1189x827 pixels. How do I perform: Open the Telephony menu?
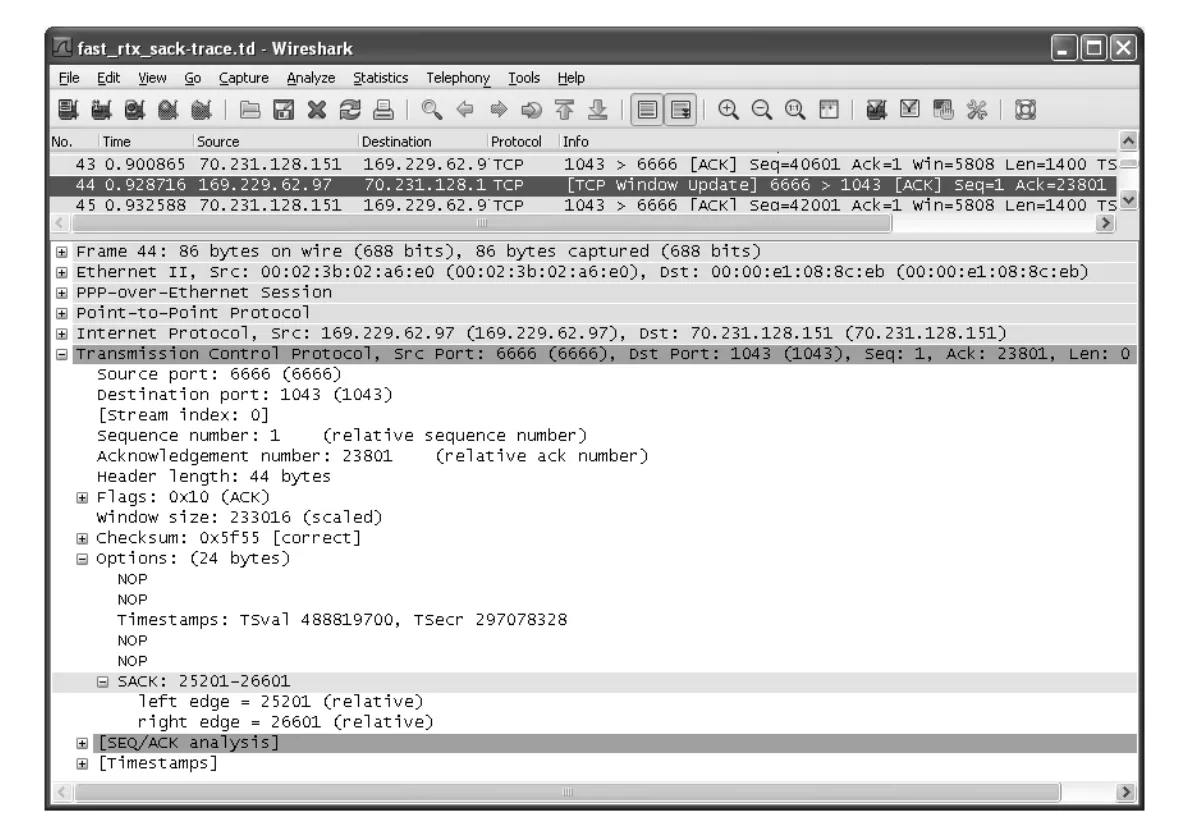(x=458, y=78)
